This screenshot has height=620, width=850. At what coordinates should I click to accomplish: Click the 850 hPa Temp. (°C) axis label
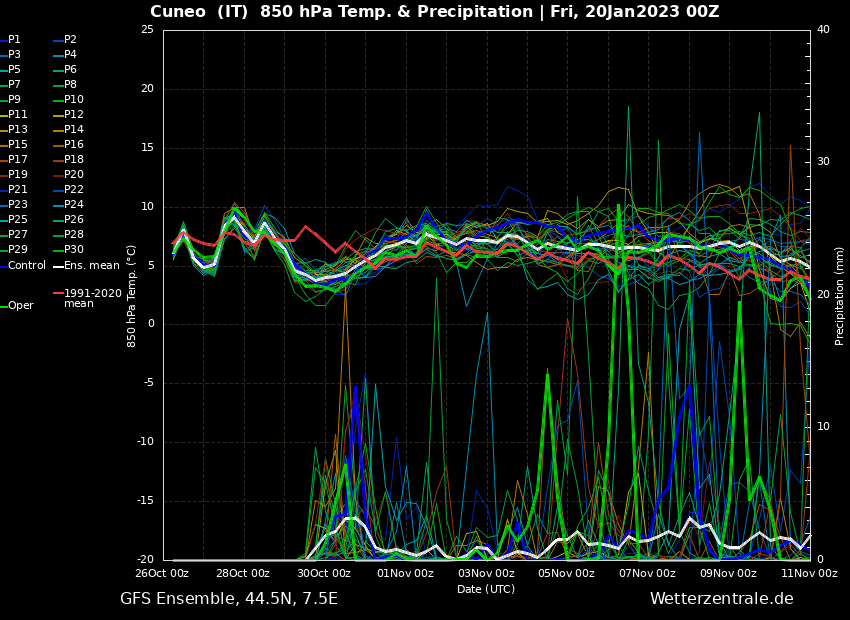(132, 295)
